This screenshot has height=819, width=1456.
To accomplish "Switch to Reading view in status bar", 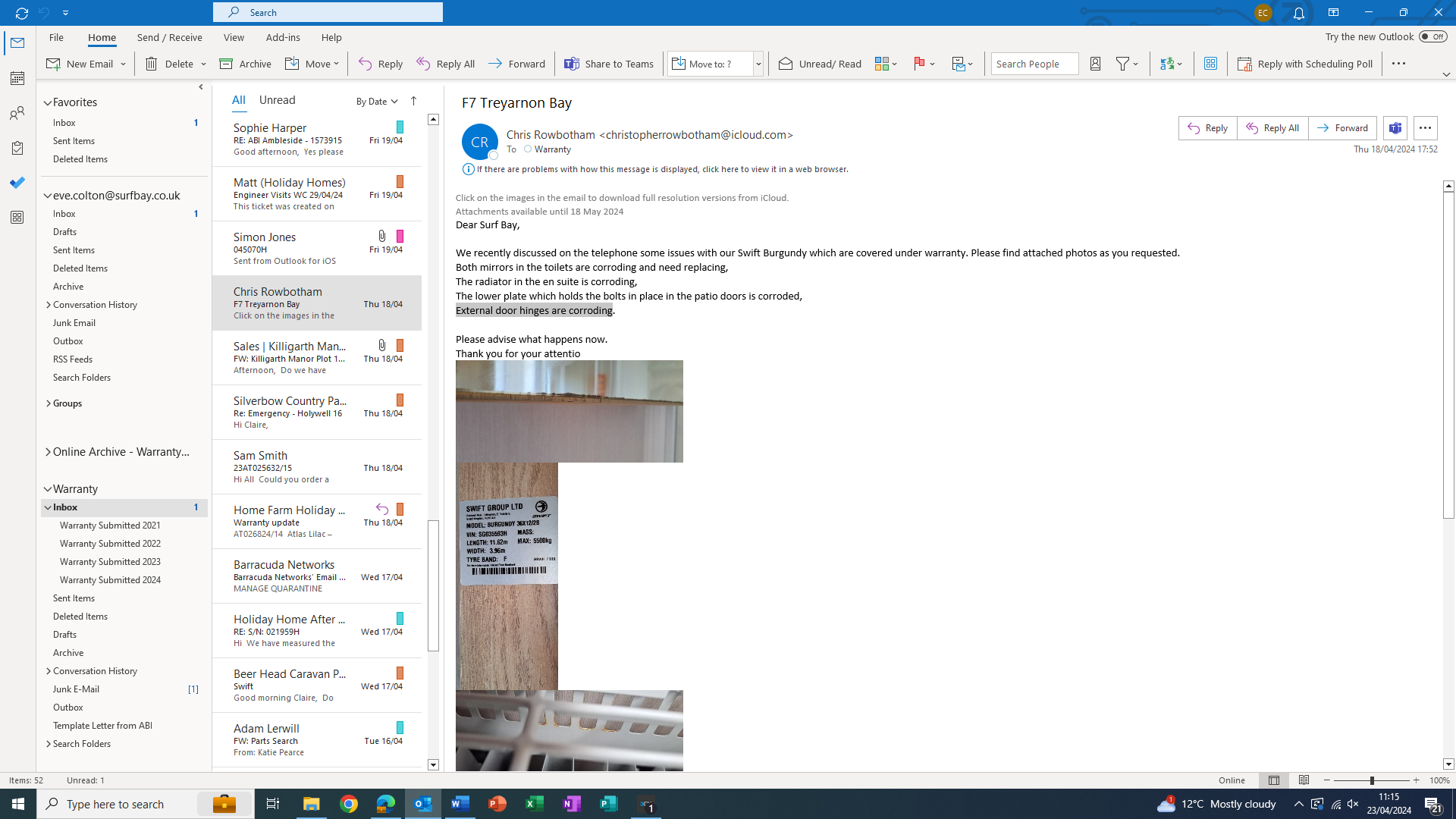I will point(1304,780).
